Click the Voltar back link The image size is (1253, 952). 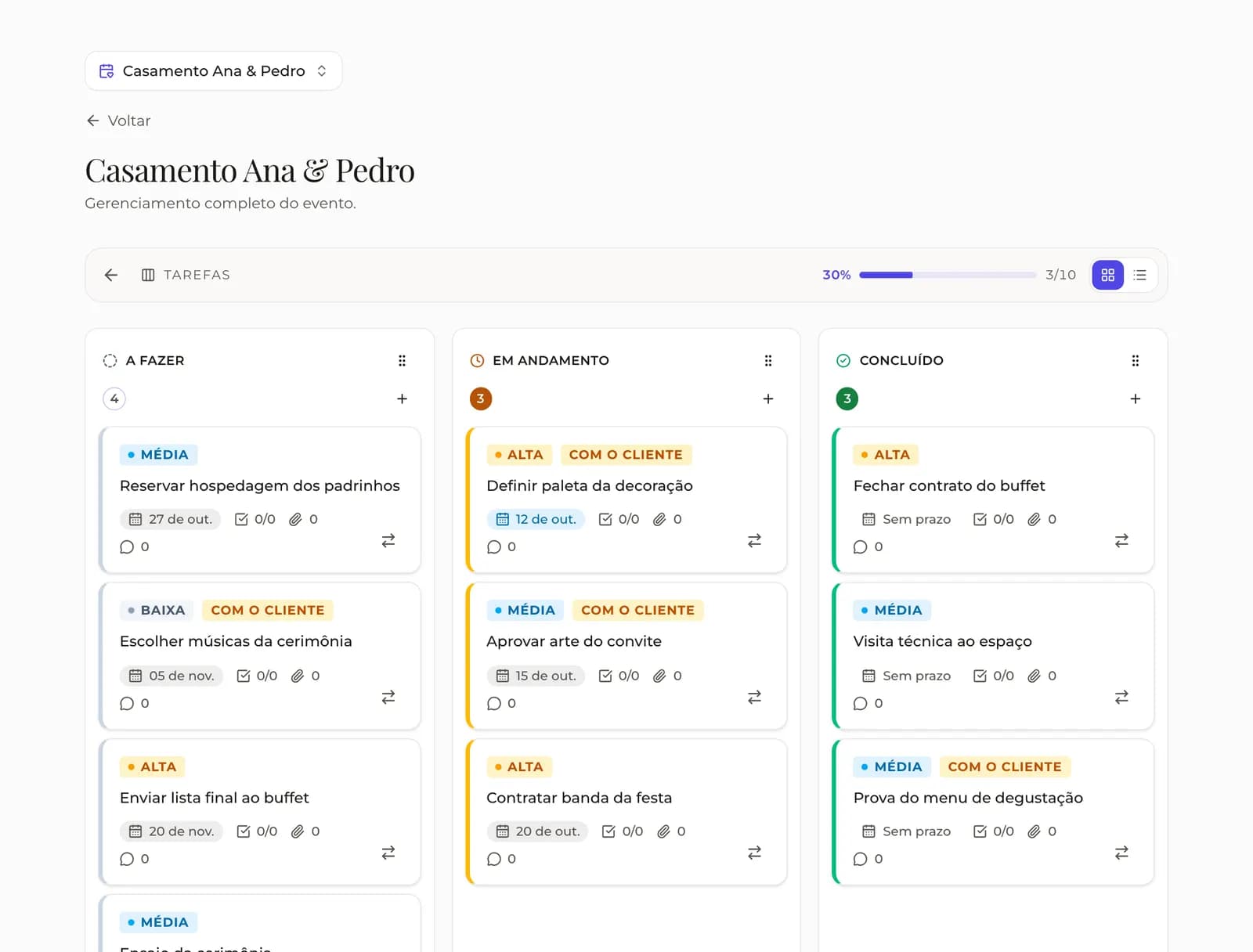(x=118, y=121)
